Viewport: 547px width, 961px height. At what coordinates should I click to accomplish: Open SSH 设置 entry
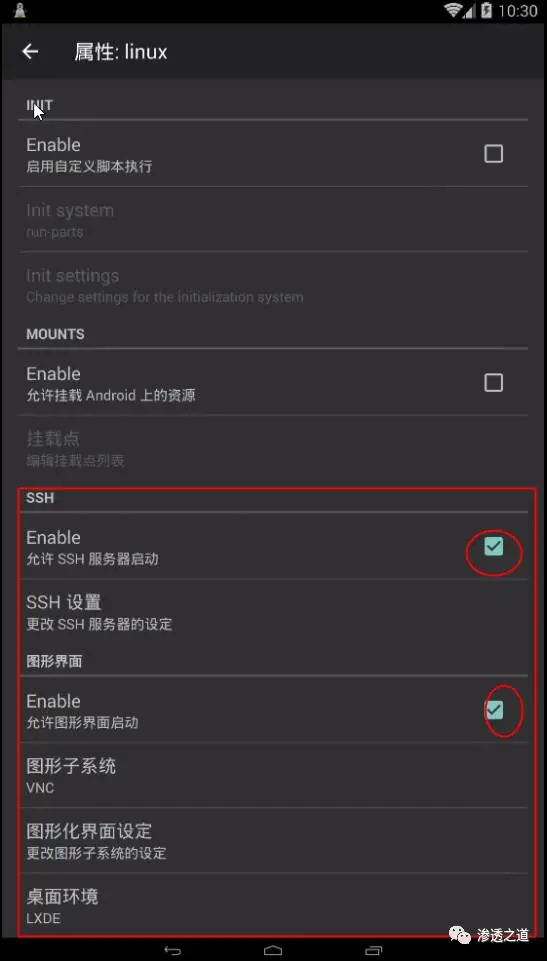pos(273,612)
